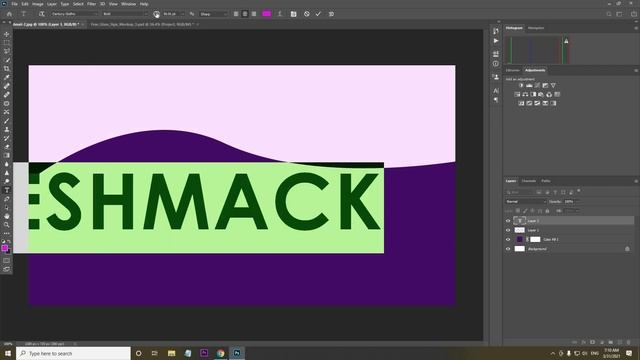The image size is (640, 360).
Task: Open the File menu
Action: pyautogui.click(x=14, y=4)
